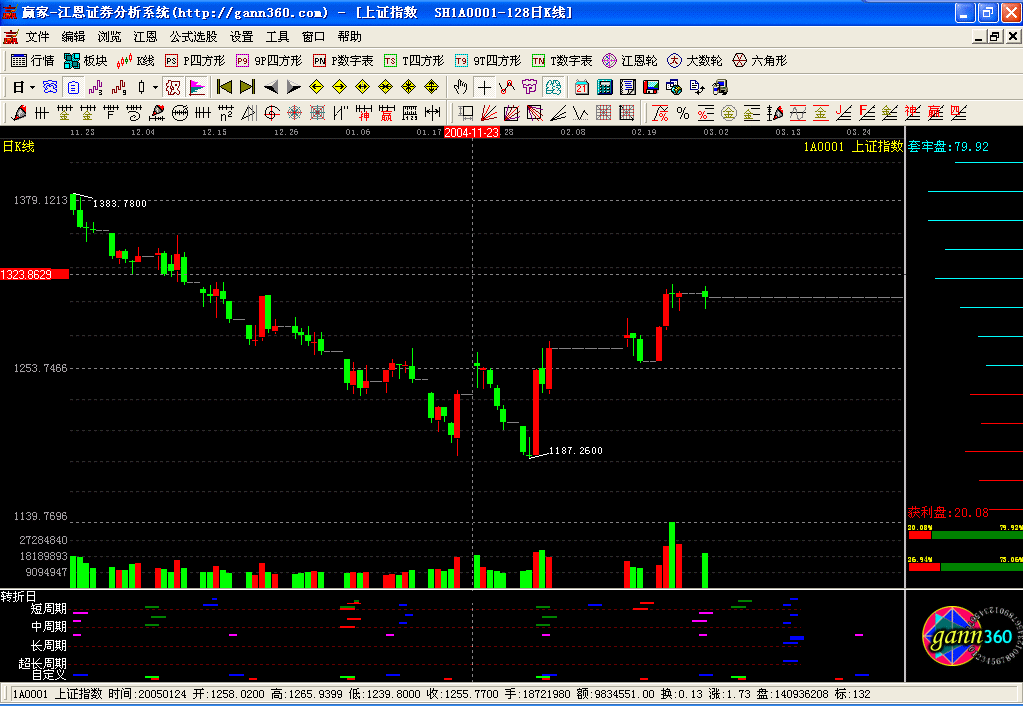Jump to first bar with skip-back arrow

tap(224, 87)
